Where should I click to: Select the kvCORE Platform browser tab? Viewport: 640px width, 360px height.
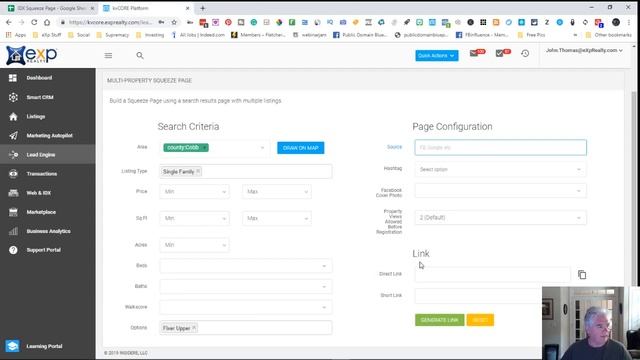[x=147, y=8]
